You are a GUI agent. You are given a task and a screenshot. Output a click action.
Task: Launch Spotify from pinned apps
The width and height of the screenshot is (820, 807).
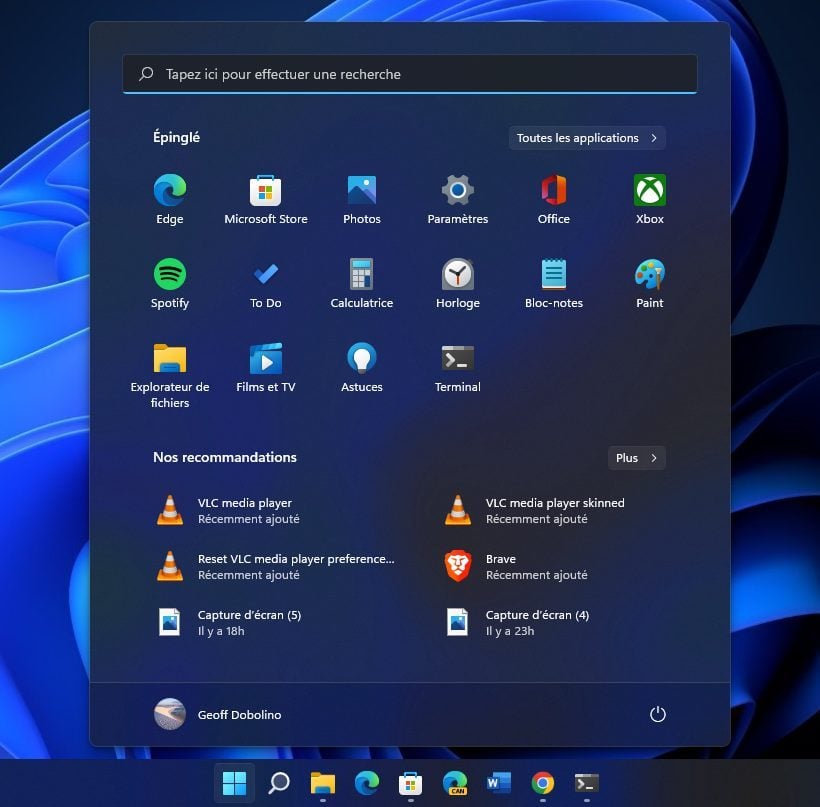170,283
